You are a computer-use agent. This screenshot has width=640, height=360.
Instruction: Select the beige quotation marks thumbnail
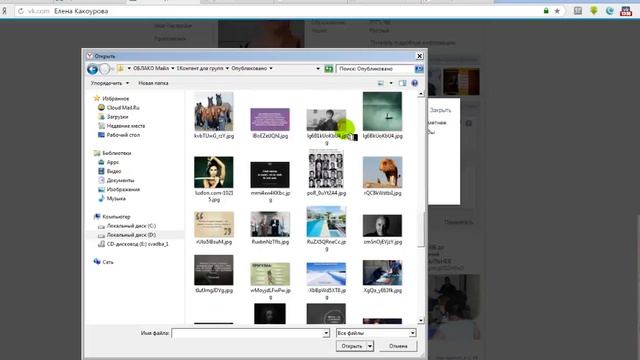214,224
